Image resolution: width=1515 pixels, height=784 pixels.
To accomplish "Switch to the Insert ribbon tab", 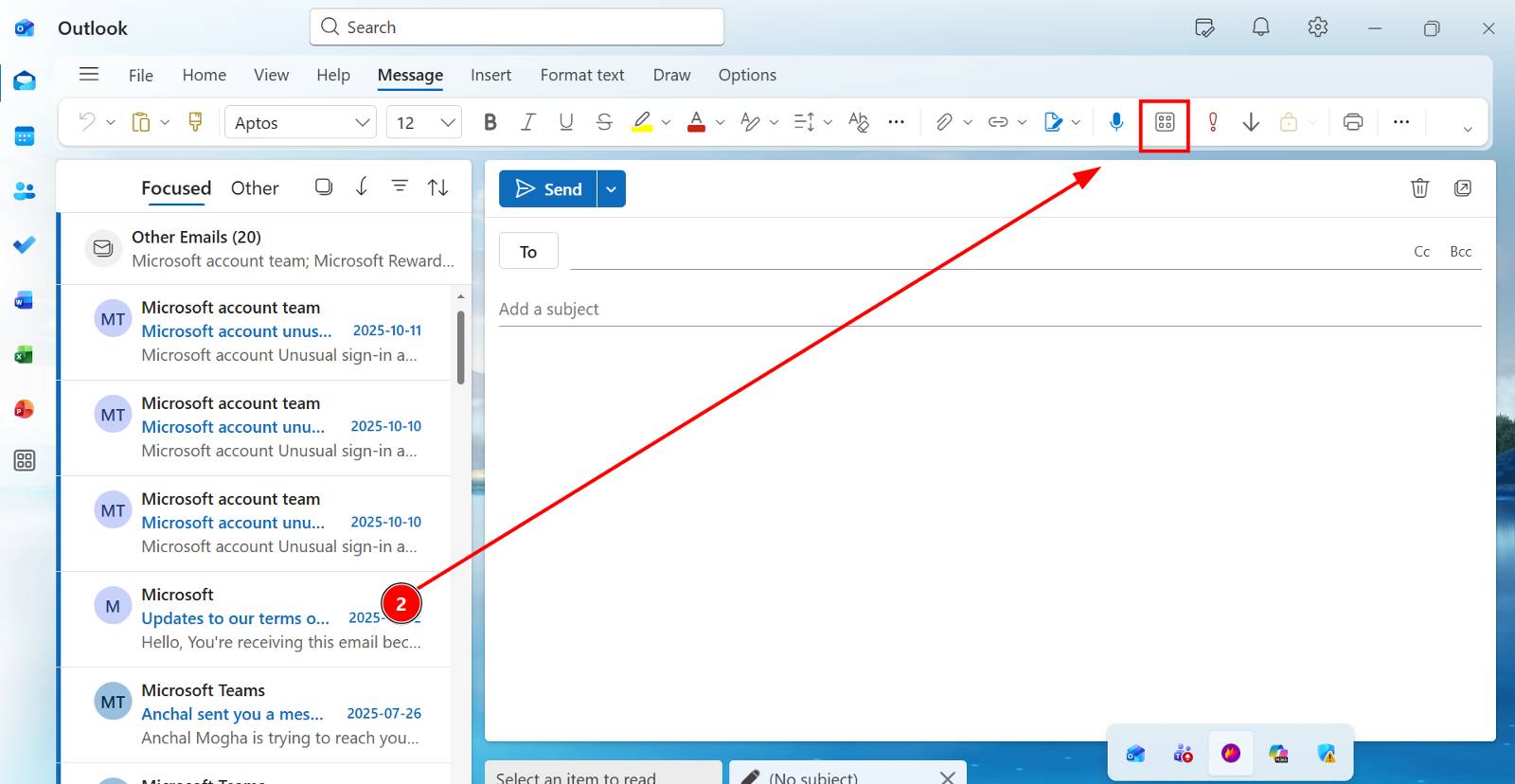I will tap(490, 75).
